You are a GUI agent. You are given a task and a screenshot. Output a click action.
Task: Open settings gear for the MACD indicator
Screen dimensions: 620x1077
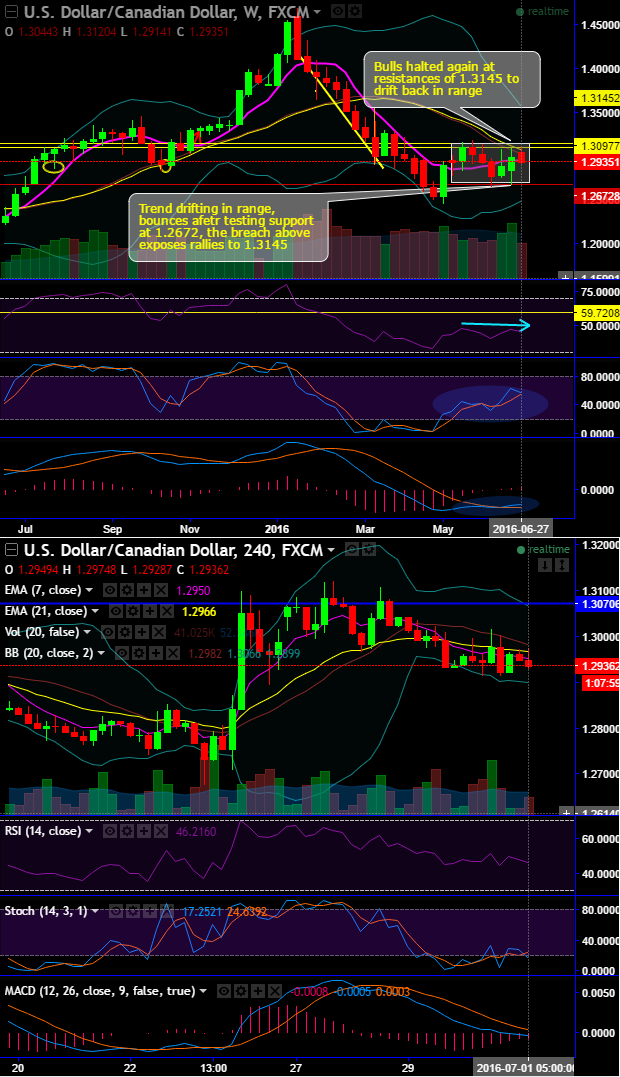tap(242, 991)
